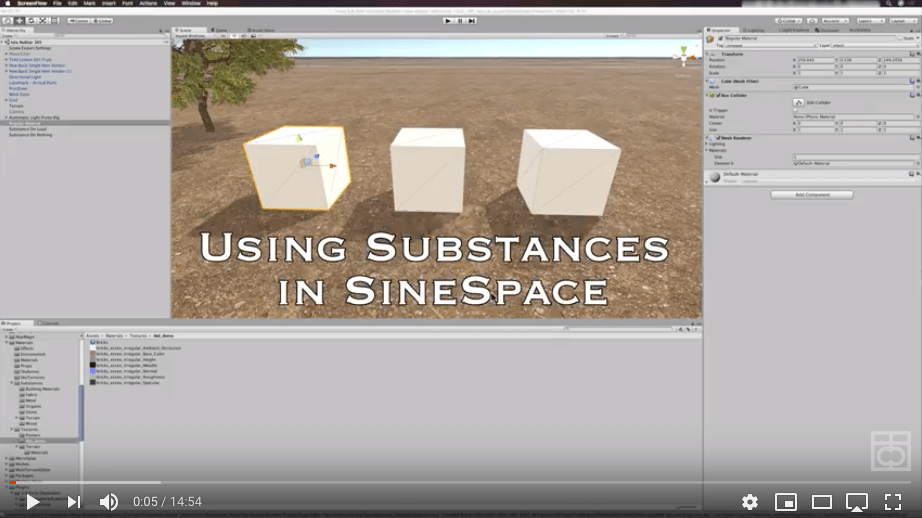Play the video with the player play button

coord(33,502)
